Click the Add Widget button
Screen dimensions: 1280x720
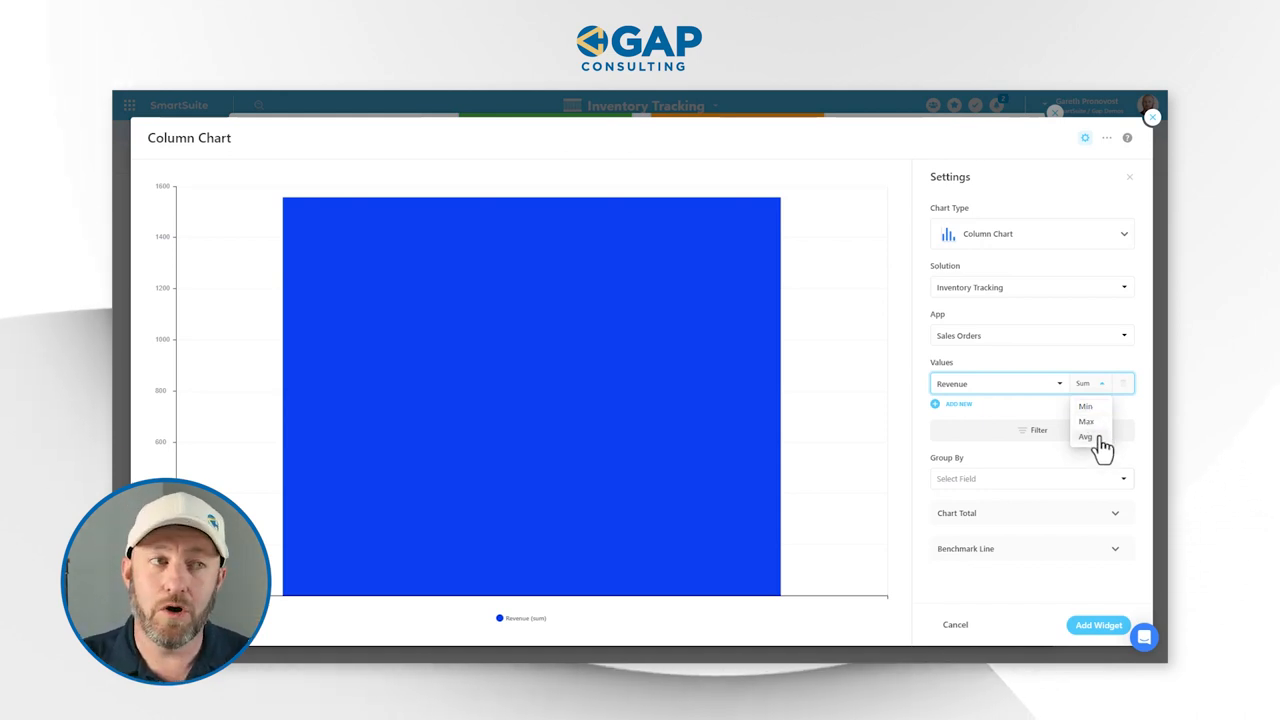point(1099,625)
